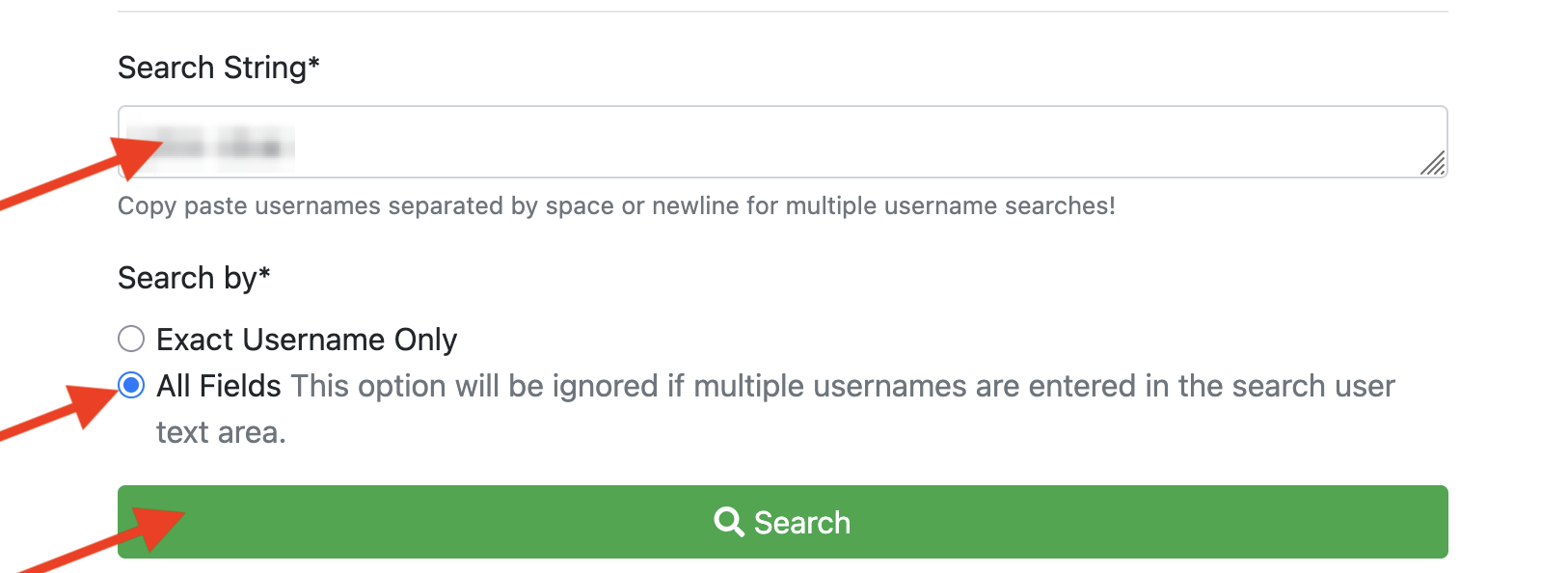Click the 'Search String*' field label
Viewport: 1568px width, 573px height.
pos(219,67)
